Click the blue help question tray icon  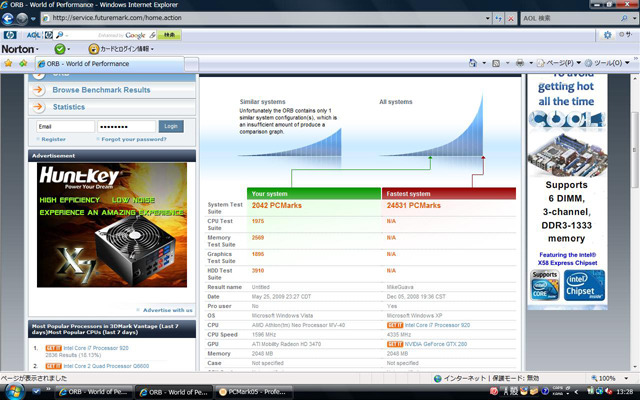click(544, 392)
